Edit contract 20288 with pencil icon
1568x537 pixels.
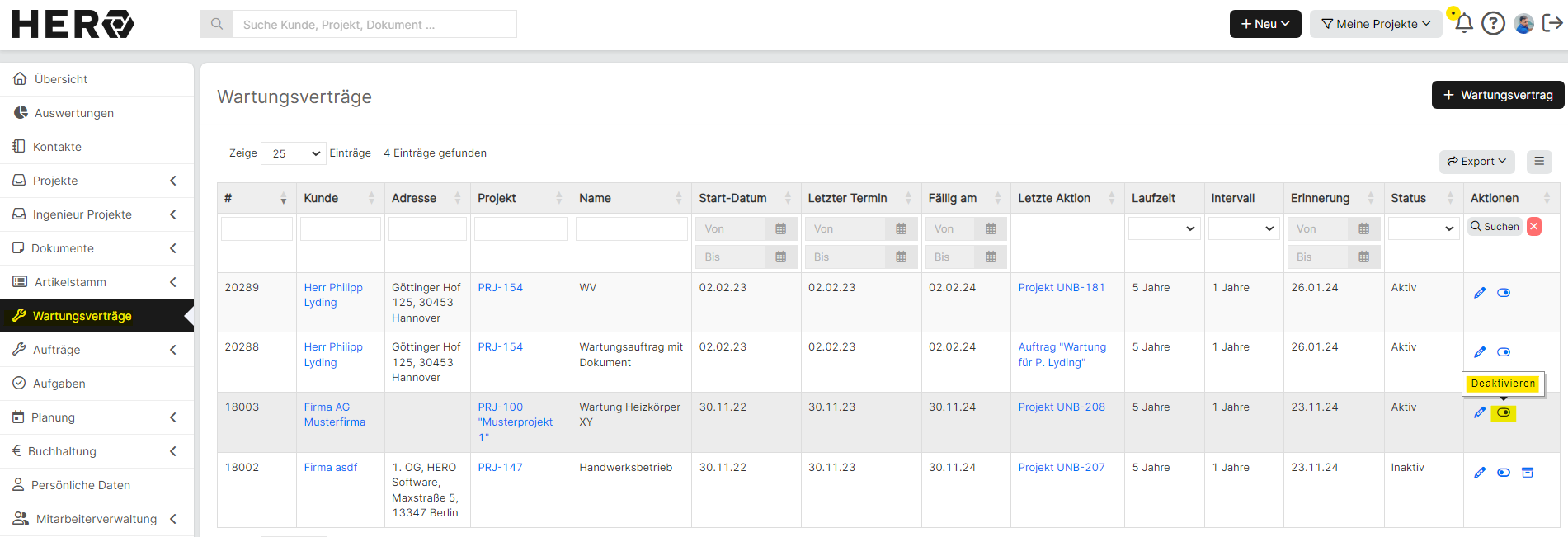pos(1480,352)
